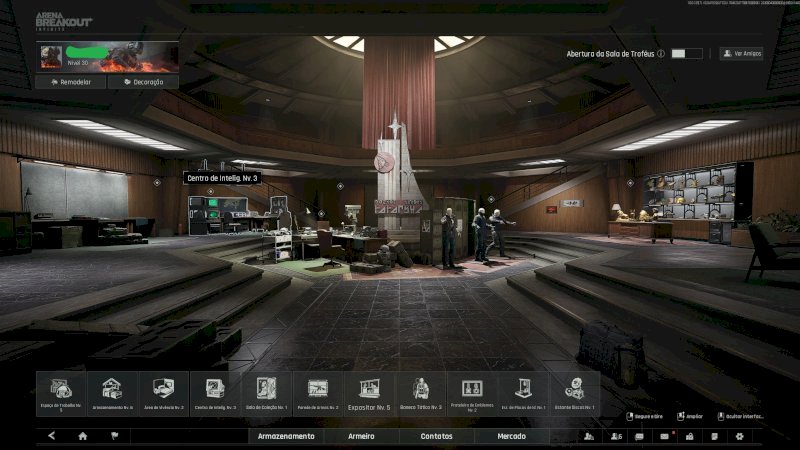Select diamond marker above the trophy display shelf
The image size is (800, 450).
pos(631,183)
